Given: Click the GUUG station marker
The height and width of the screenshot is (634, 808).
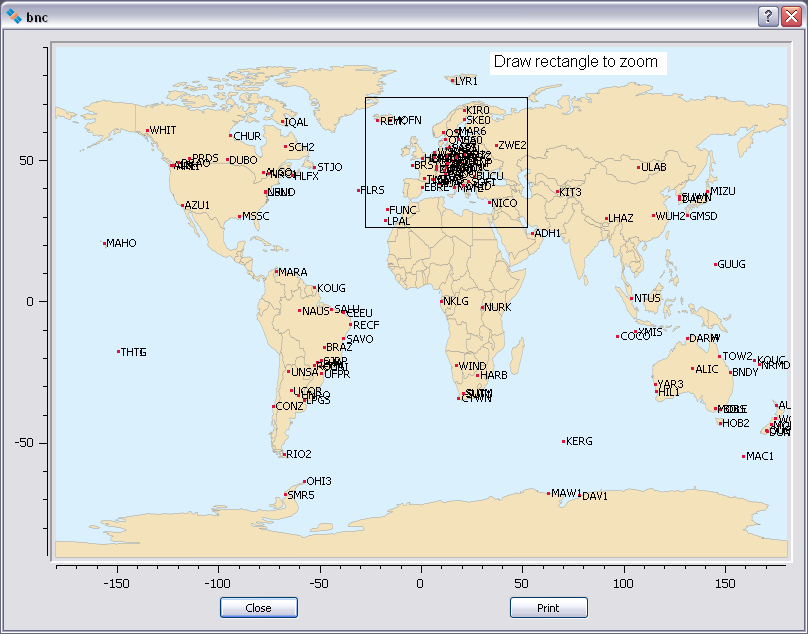Looking at the screenshot, I should (716, 264).
